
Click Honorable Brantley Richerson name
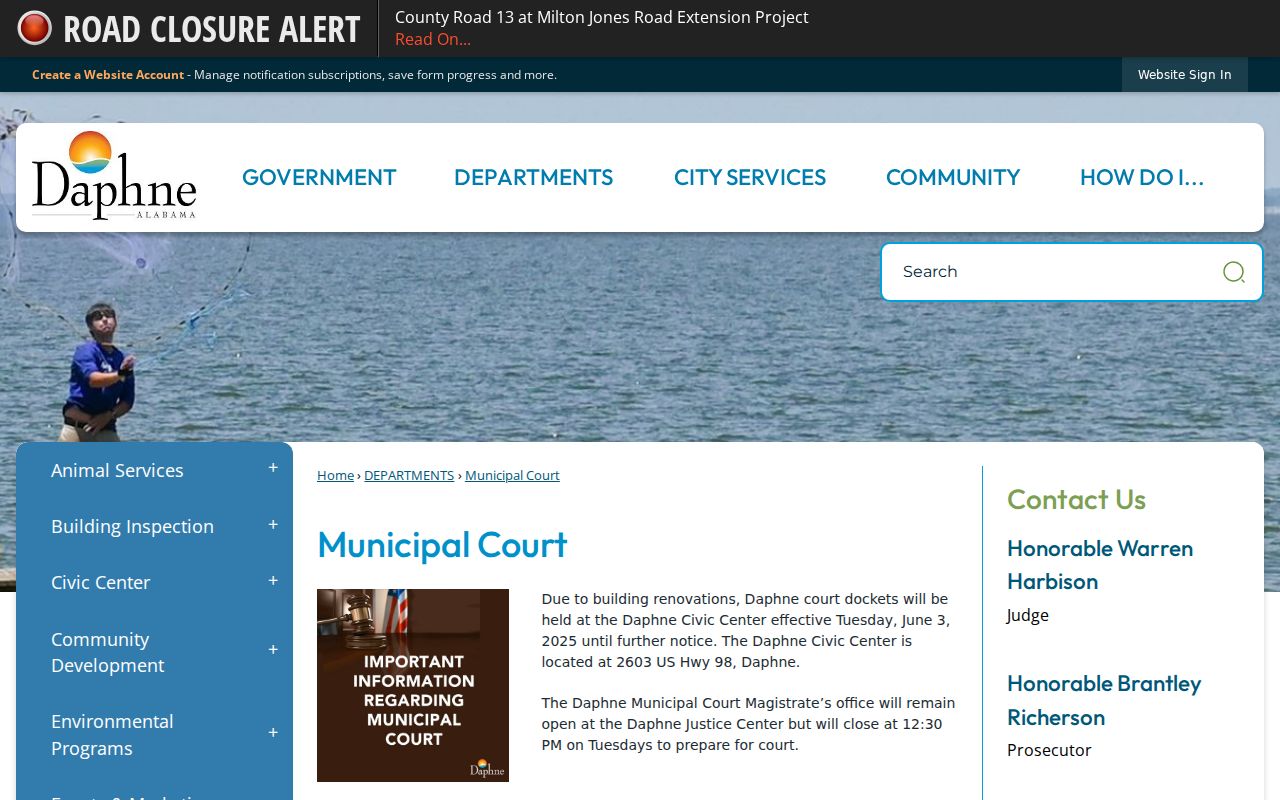click(1104, 700)
